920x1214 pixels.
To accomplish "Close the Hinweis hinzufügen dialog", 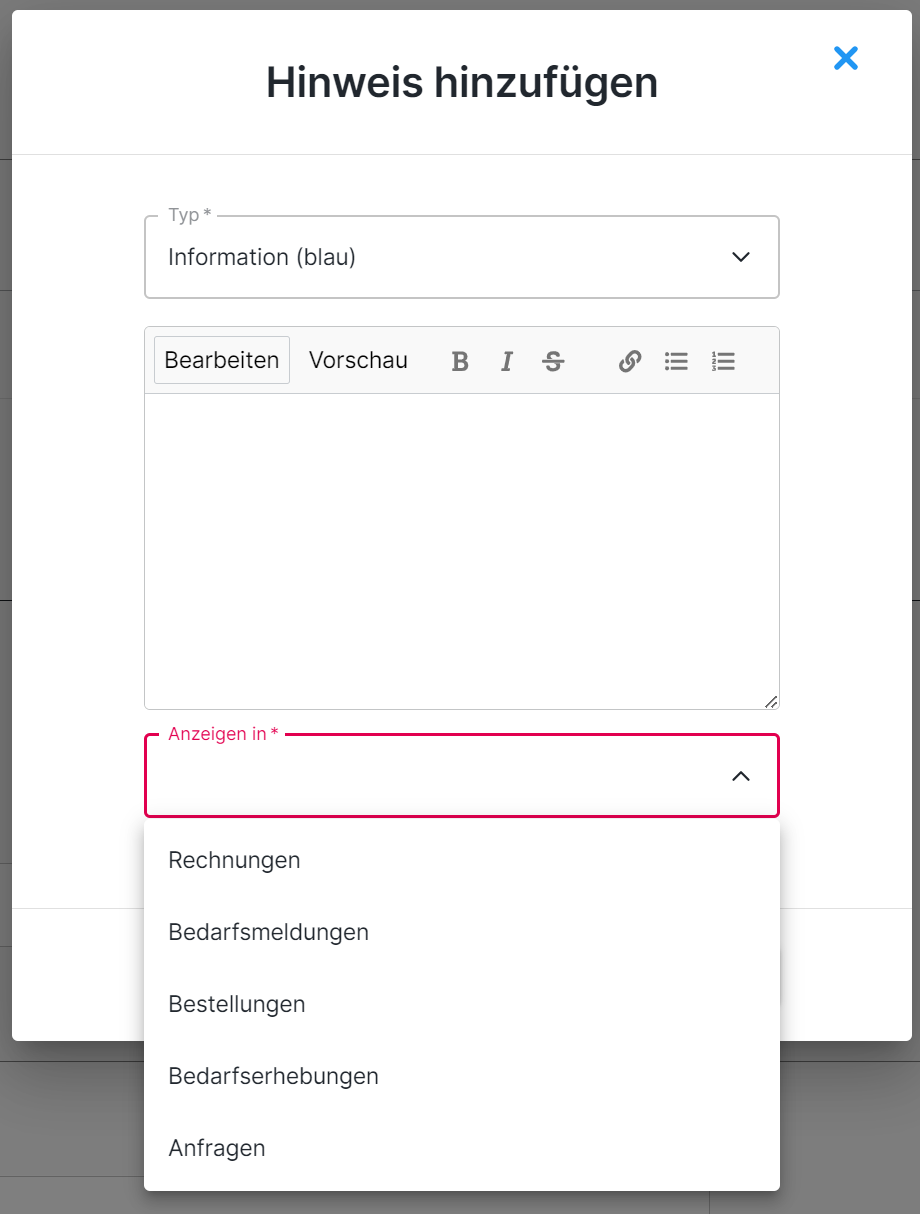I will (846, 59).
